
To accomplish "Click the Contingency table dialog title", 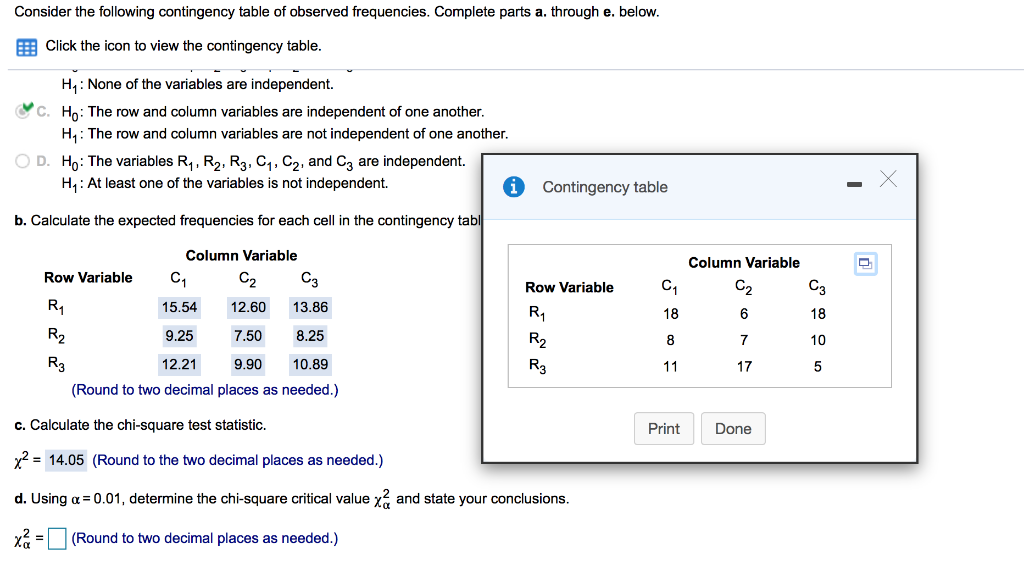I will pos(605,187).
